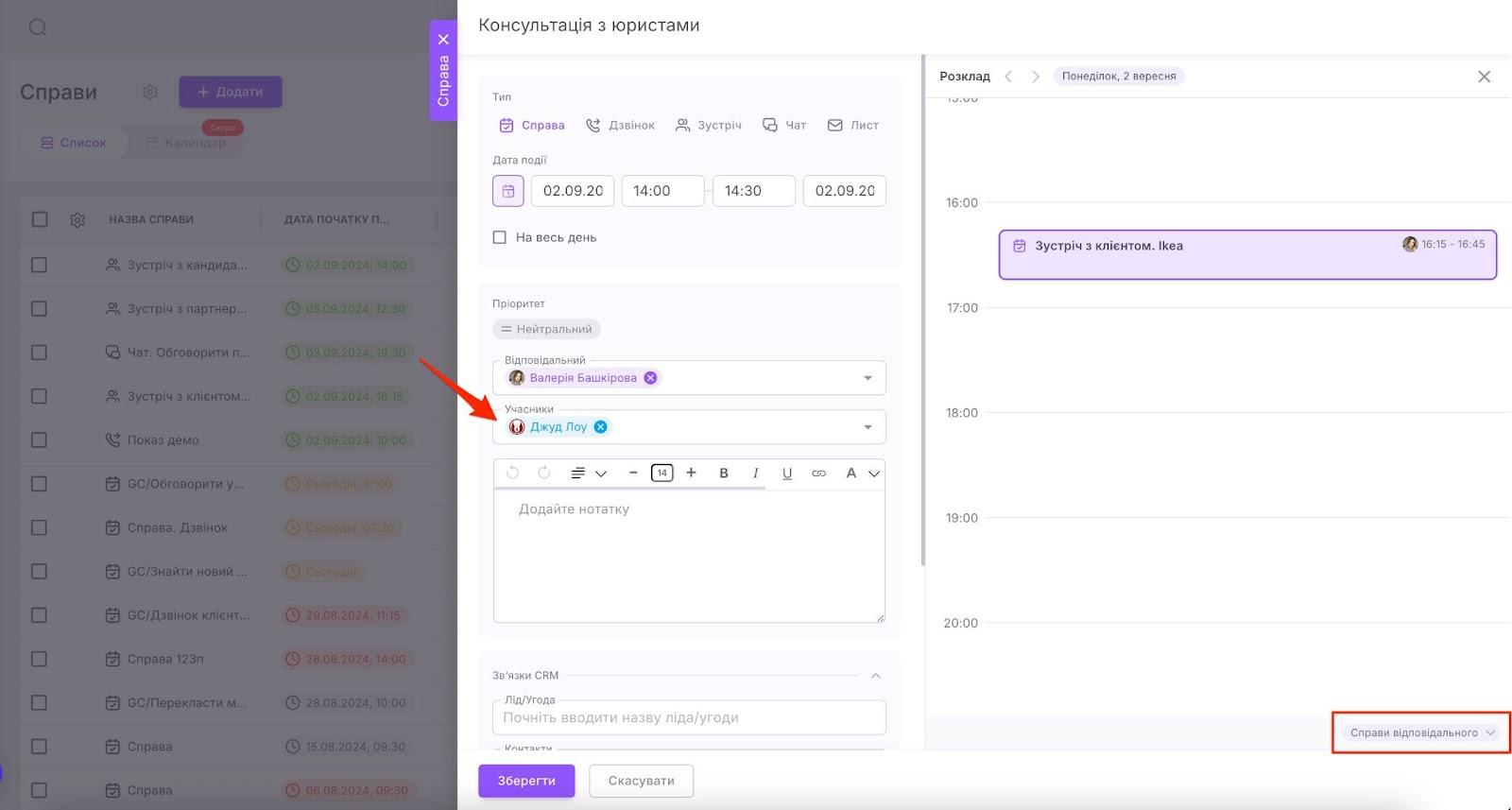
Task: Open the event date calendar picker
Action: point(507,191)
